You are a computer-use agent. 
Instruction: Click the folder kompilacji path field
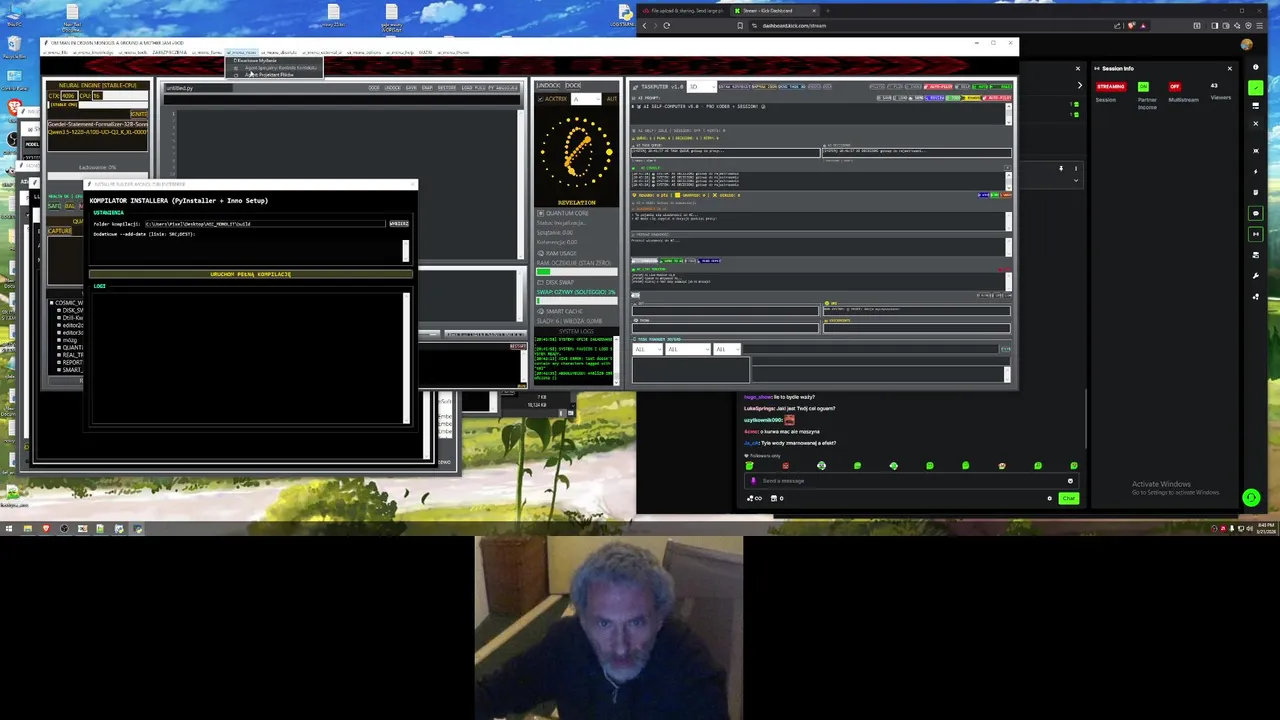[x=265, y=223]
